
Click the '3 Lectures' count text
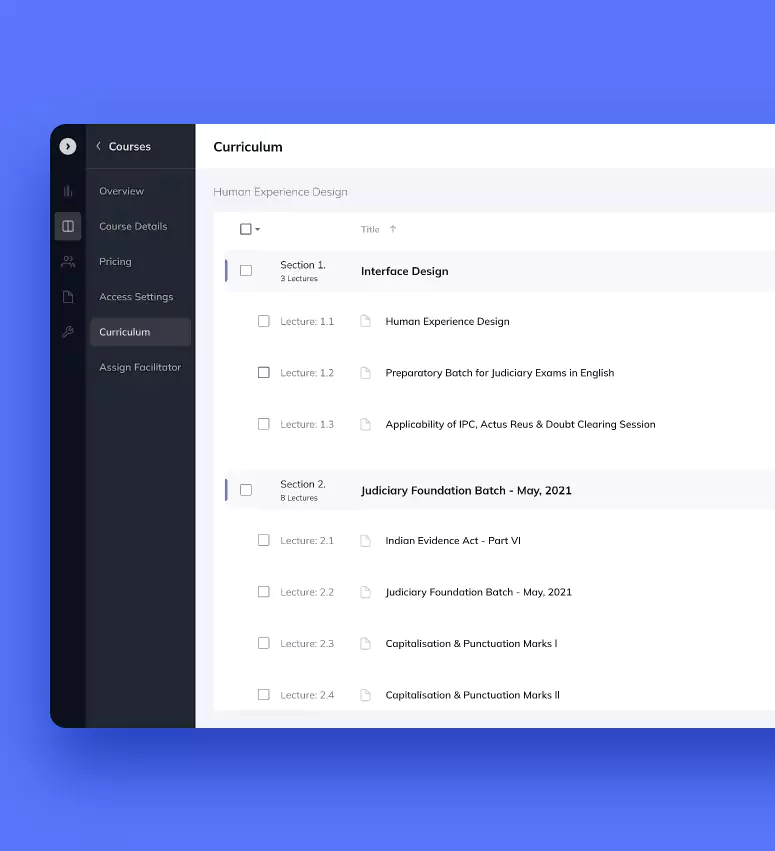pyautogui.click(x=299, y=278)
